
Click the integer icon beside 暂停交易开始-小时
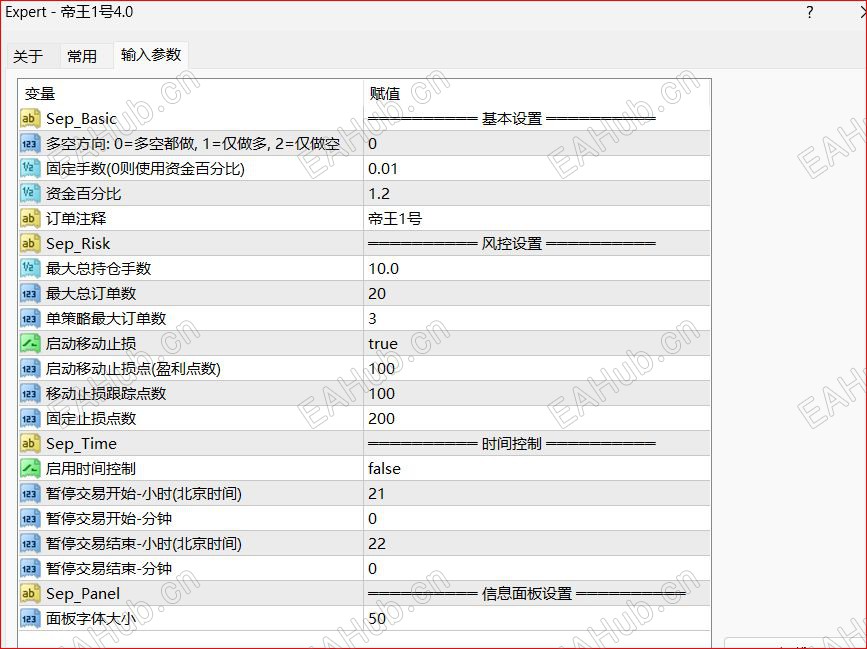[30, 493]
